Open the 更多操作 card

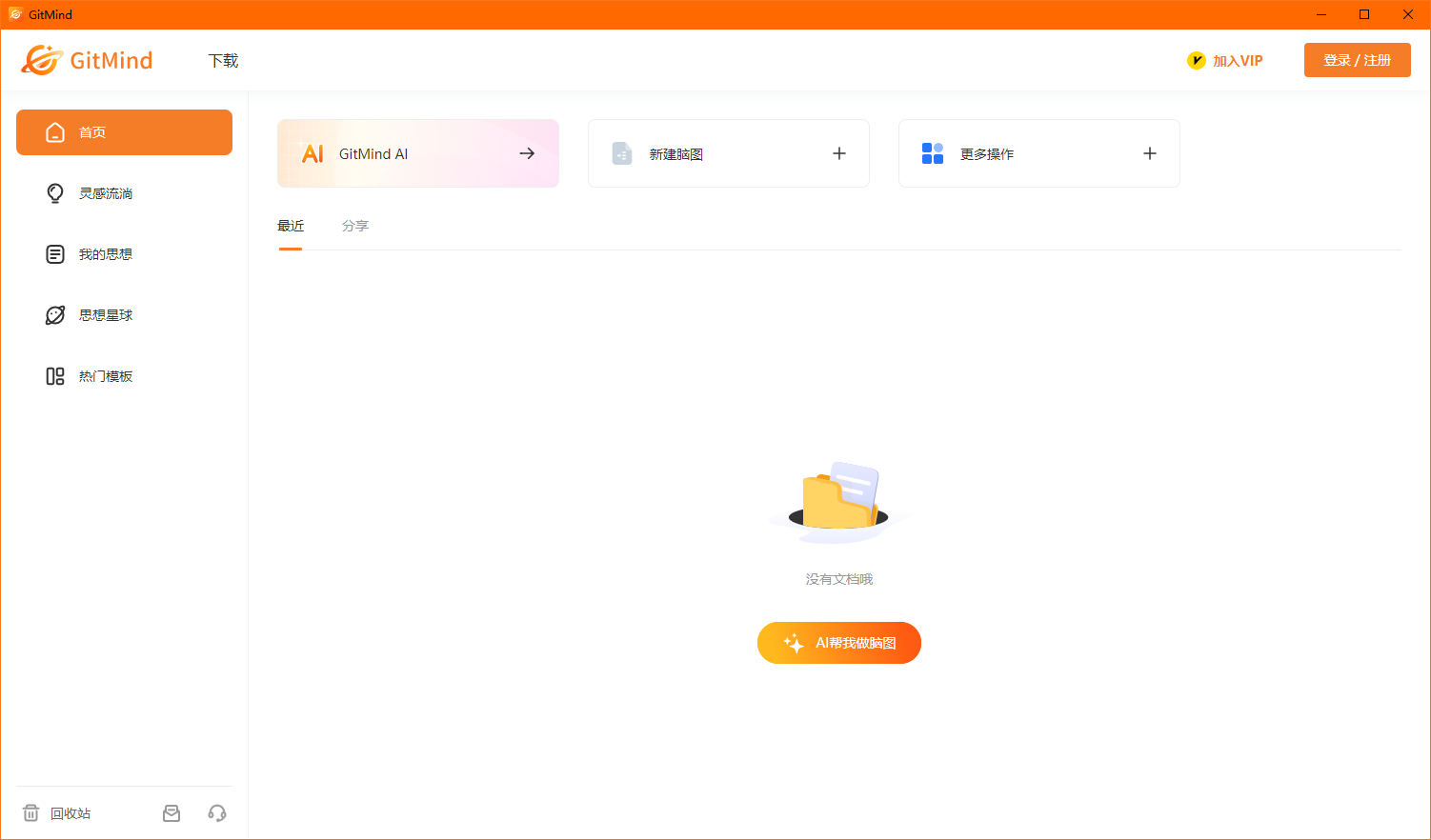(1039, 153)
